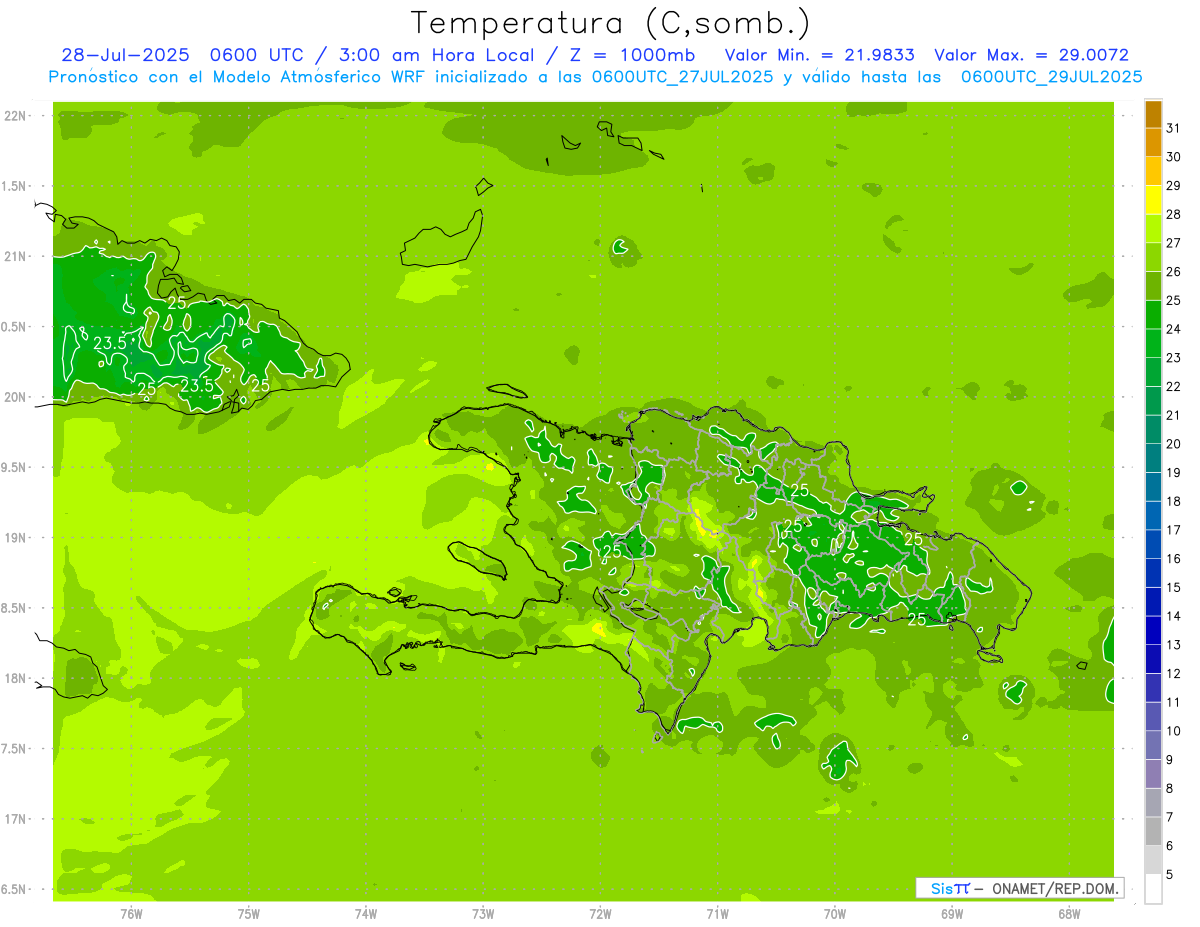
Task: Click colorbar label "31"
Action: (1173, 128)
